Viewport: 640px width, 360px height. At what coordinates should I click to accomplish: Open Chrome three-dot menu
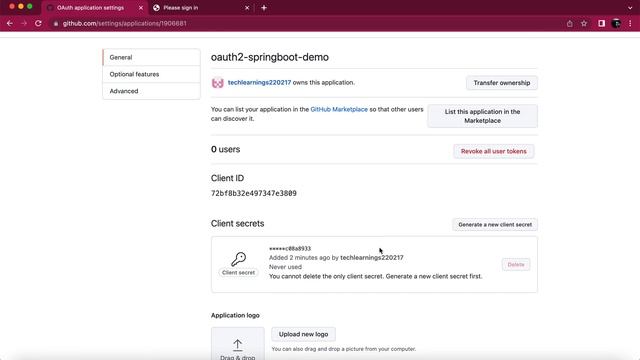click(x=630, y=24)
